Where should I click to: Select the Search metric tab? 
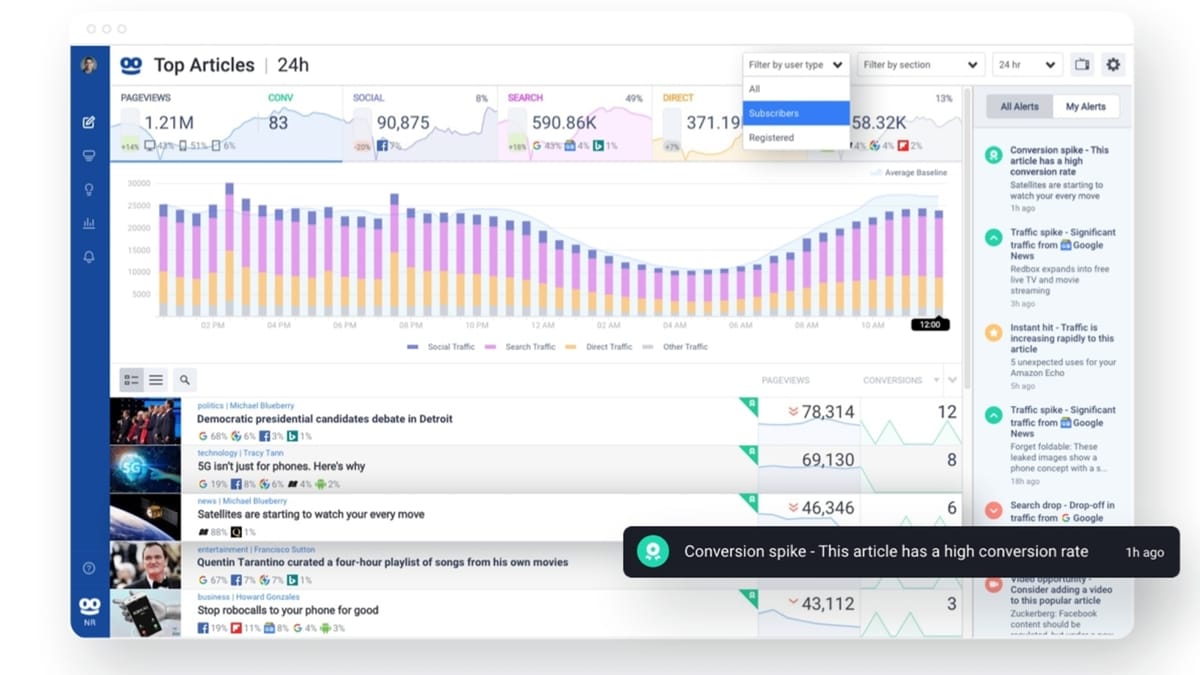(575, 124)
